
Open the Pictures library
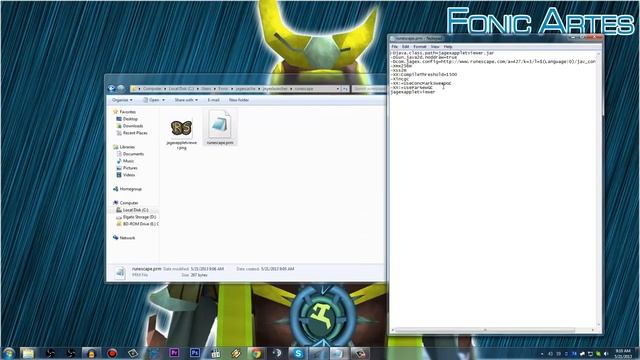pyautogui.click(x=130, y=168)
